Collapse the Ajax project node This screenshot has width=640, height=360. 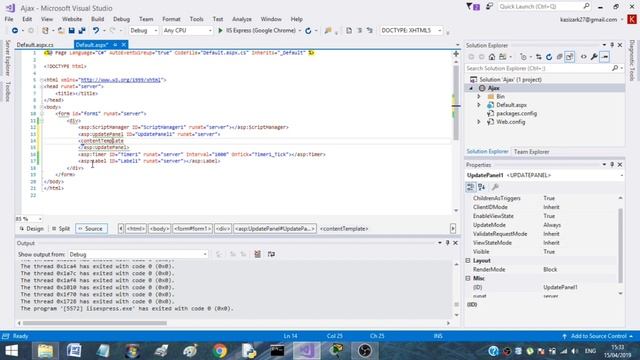[x=471, y=88]
